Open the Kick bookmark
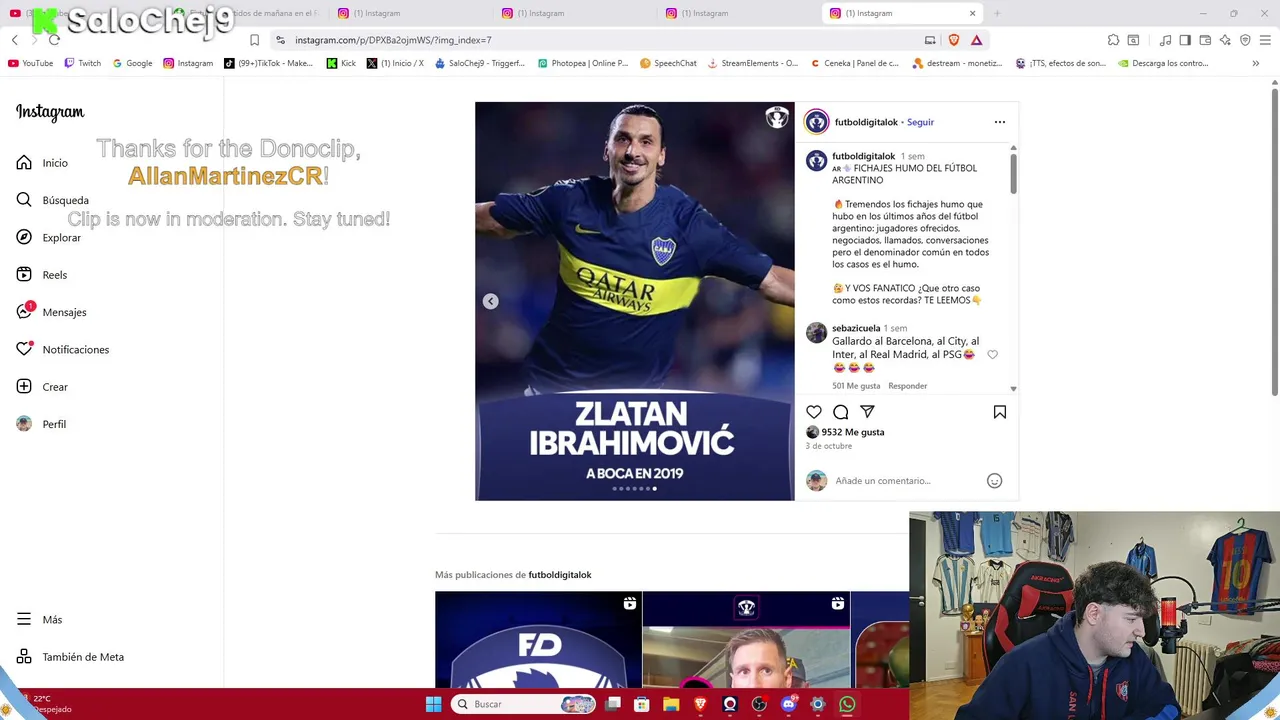Viewport: 1280px width, 720px height. tap(341, 63)
